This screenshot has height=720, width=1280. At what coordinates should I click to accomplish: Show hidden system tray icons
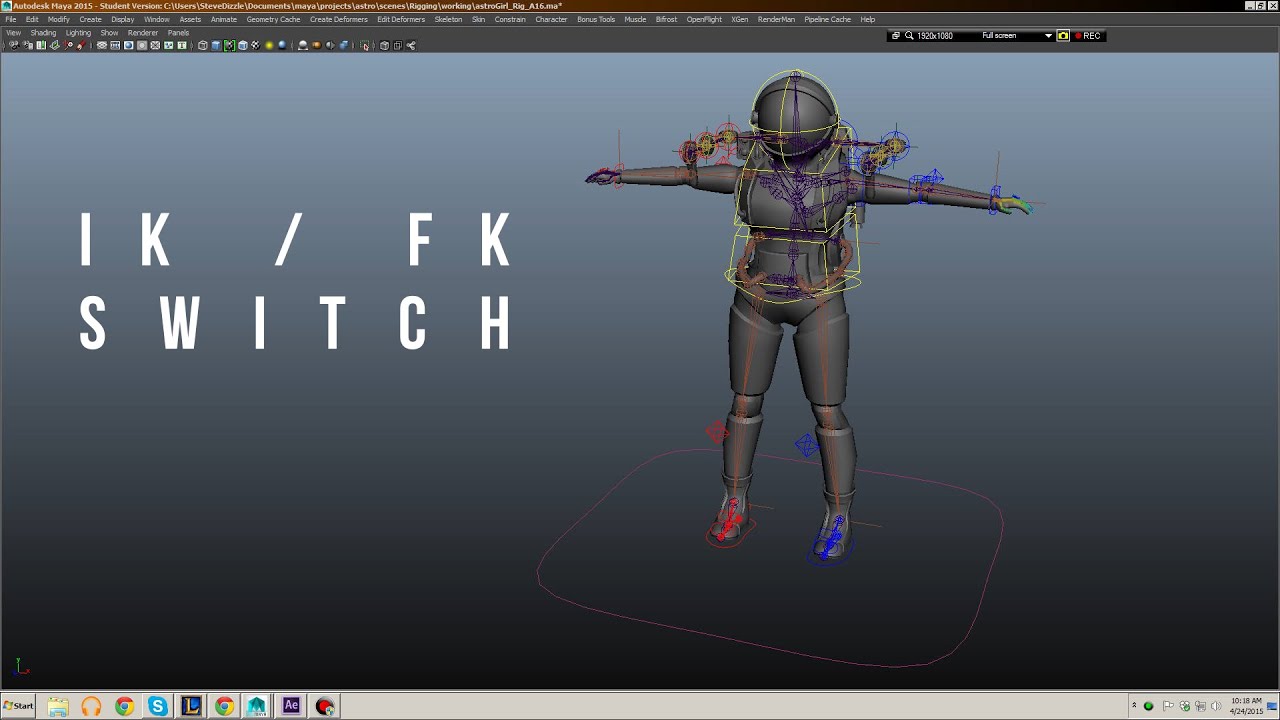point(1133,706)
